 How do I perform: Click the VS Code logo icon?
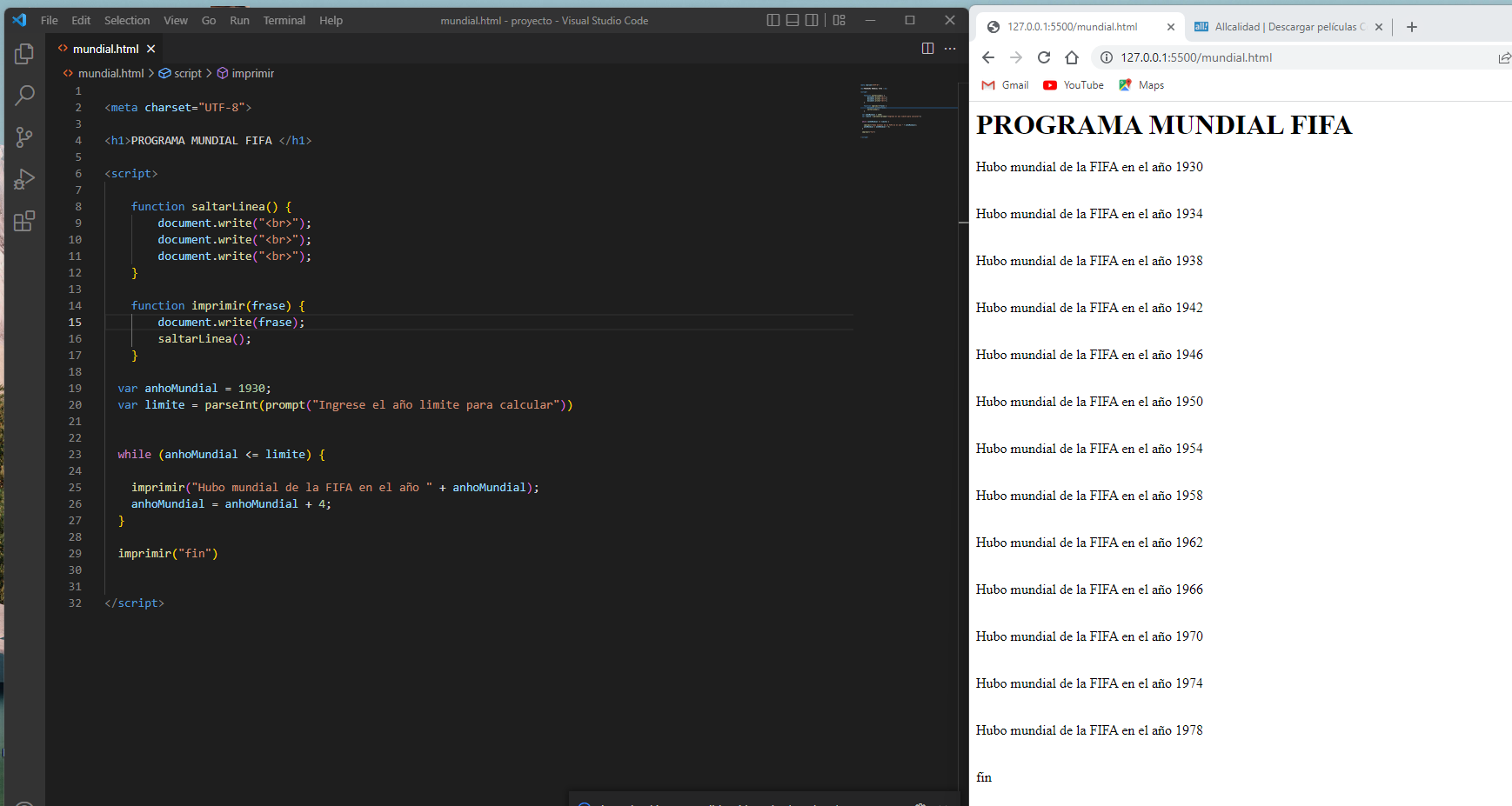(x=19, y=20)
